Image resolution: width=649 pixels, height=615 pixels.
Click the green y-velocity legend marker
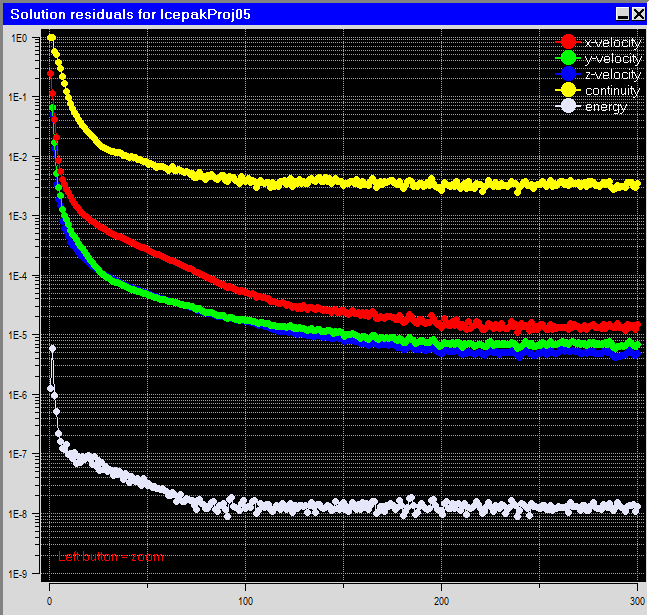click(568, 58)
